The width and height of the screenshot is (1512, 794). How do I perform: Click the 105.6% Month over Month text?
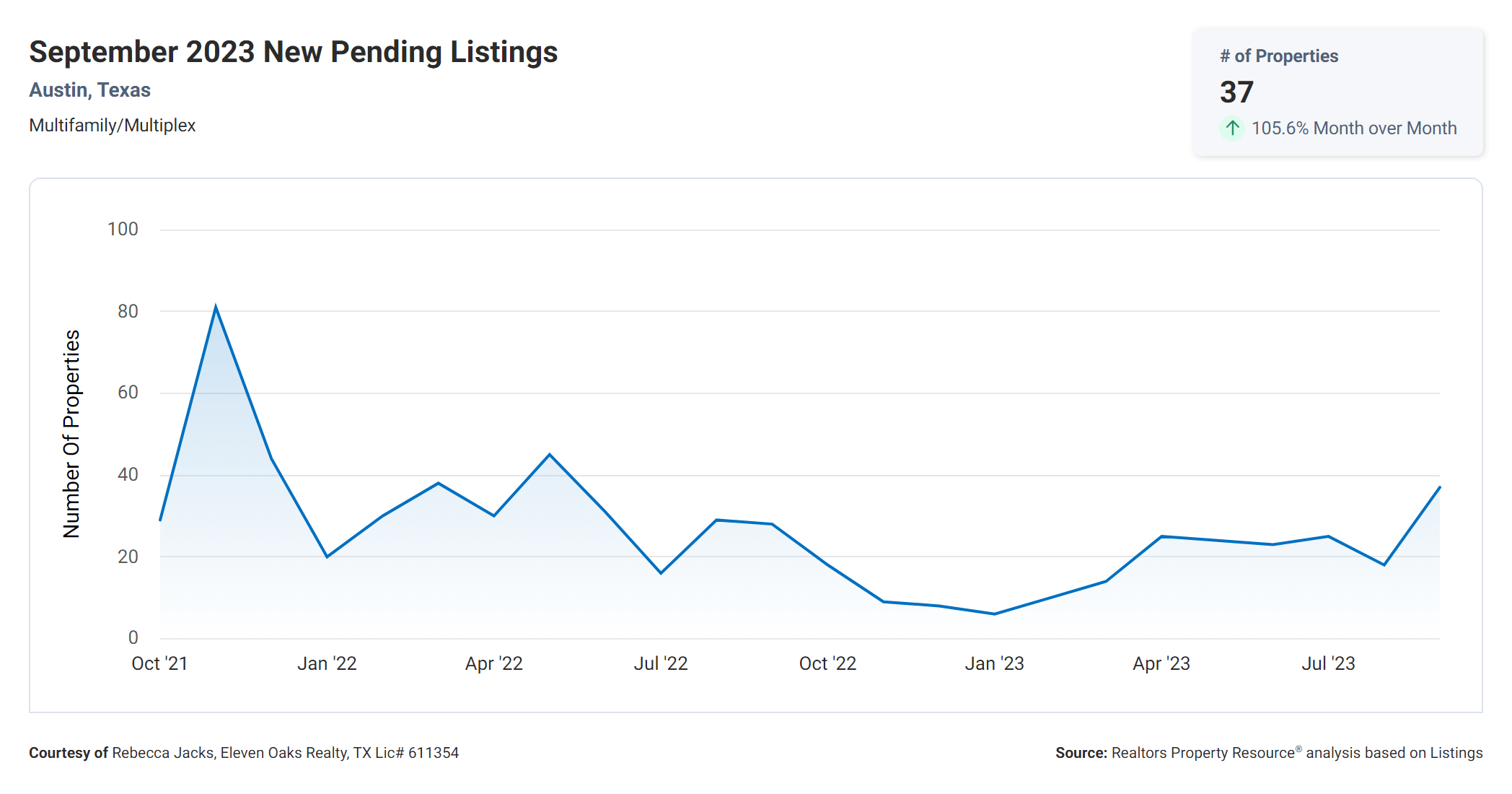(1353, 128)
